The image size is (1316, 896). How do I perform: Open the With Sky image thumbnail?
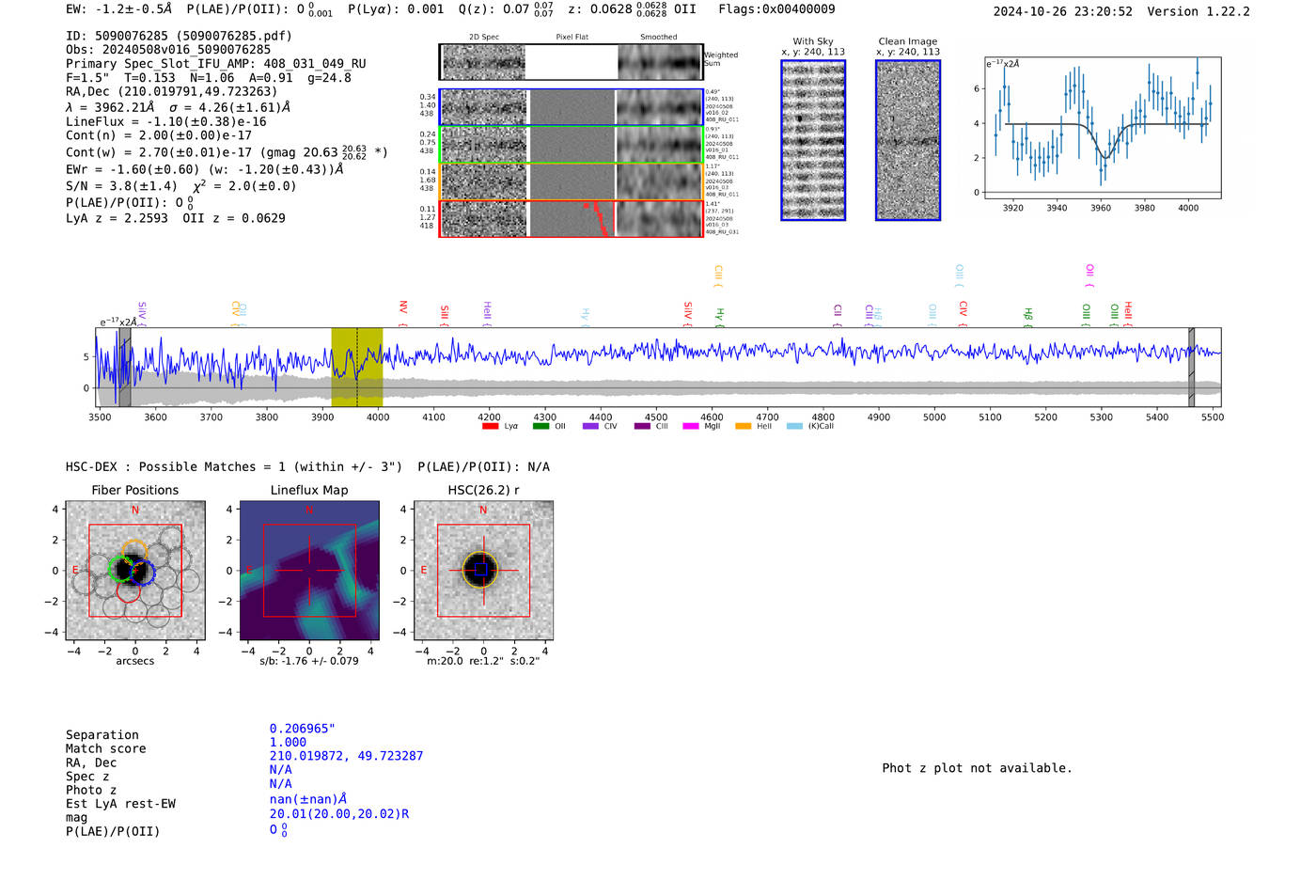point(813,140)
